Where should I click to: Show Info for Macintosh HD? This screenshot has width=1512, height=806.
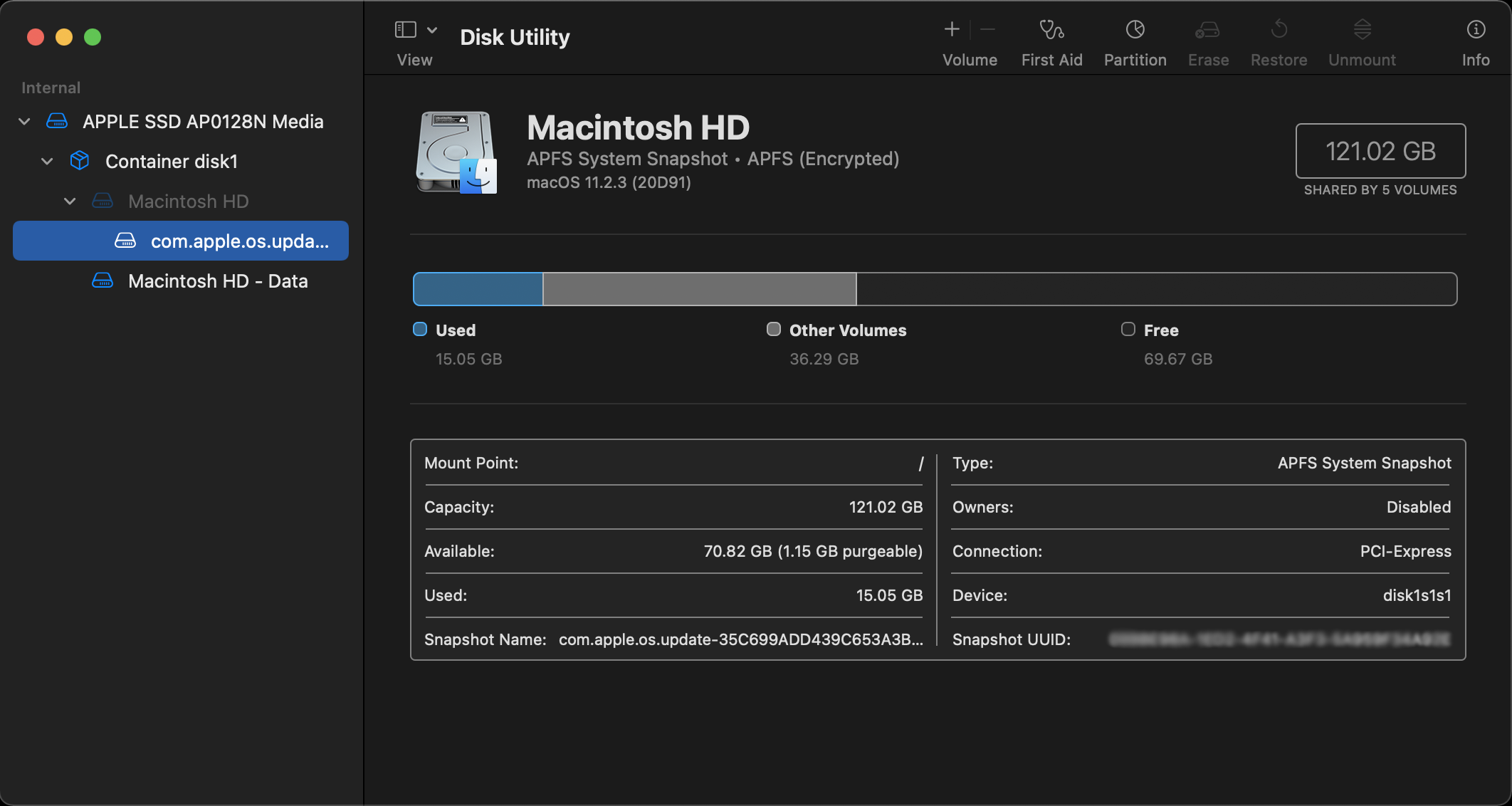pos(1475,39)
